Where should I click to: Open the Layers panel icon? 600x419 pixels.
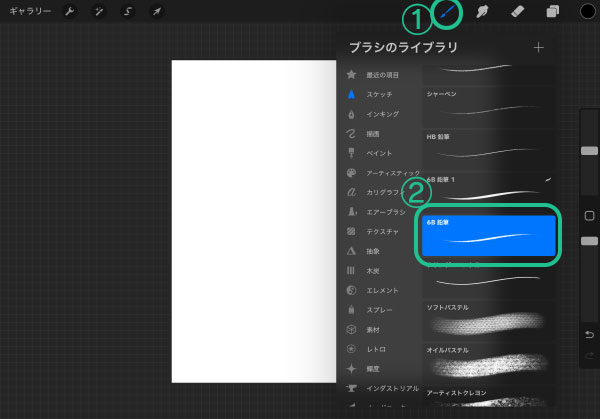[552, 11]
